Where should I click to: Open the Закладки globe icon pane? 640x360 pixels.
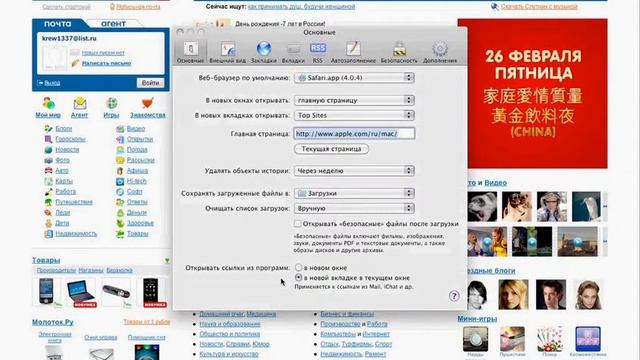click(264, 49)
